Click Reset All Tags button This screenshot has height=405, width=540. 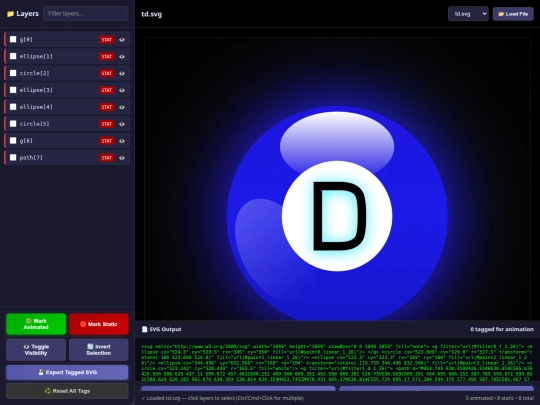coord(67,391)
